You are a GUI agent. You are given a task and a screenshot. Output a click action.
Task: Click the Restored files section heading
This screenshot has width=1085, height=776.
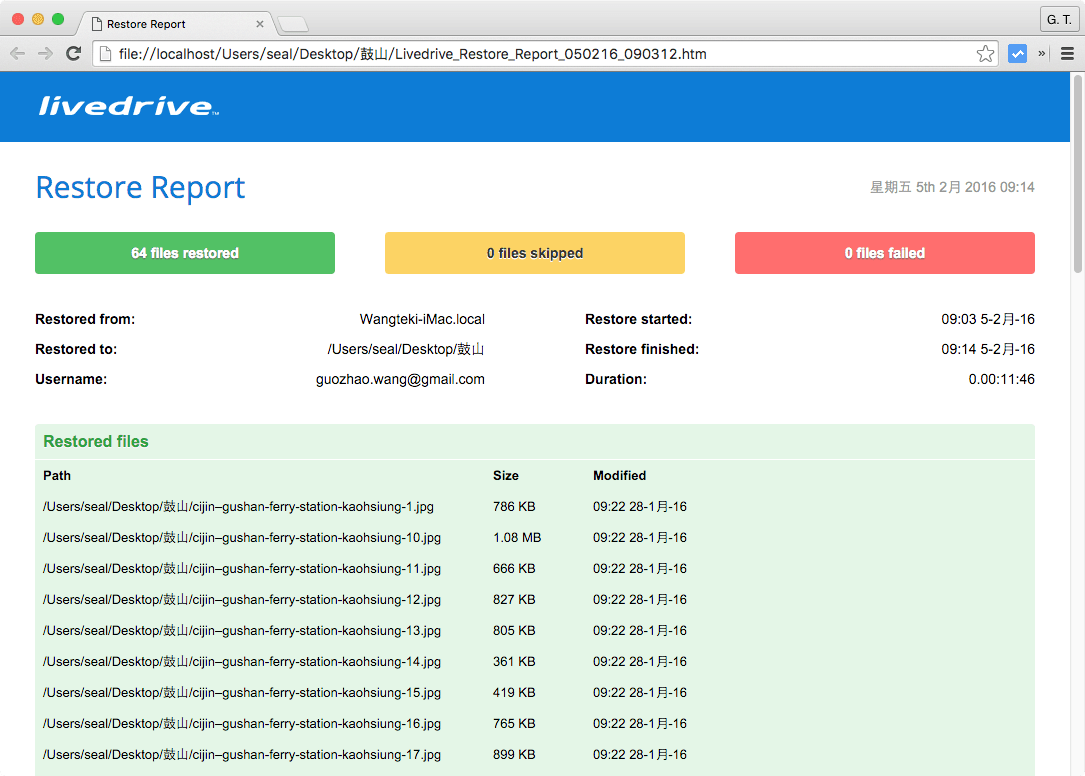click(96, 442)
